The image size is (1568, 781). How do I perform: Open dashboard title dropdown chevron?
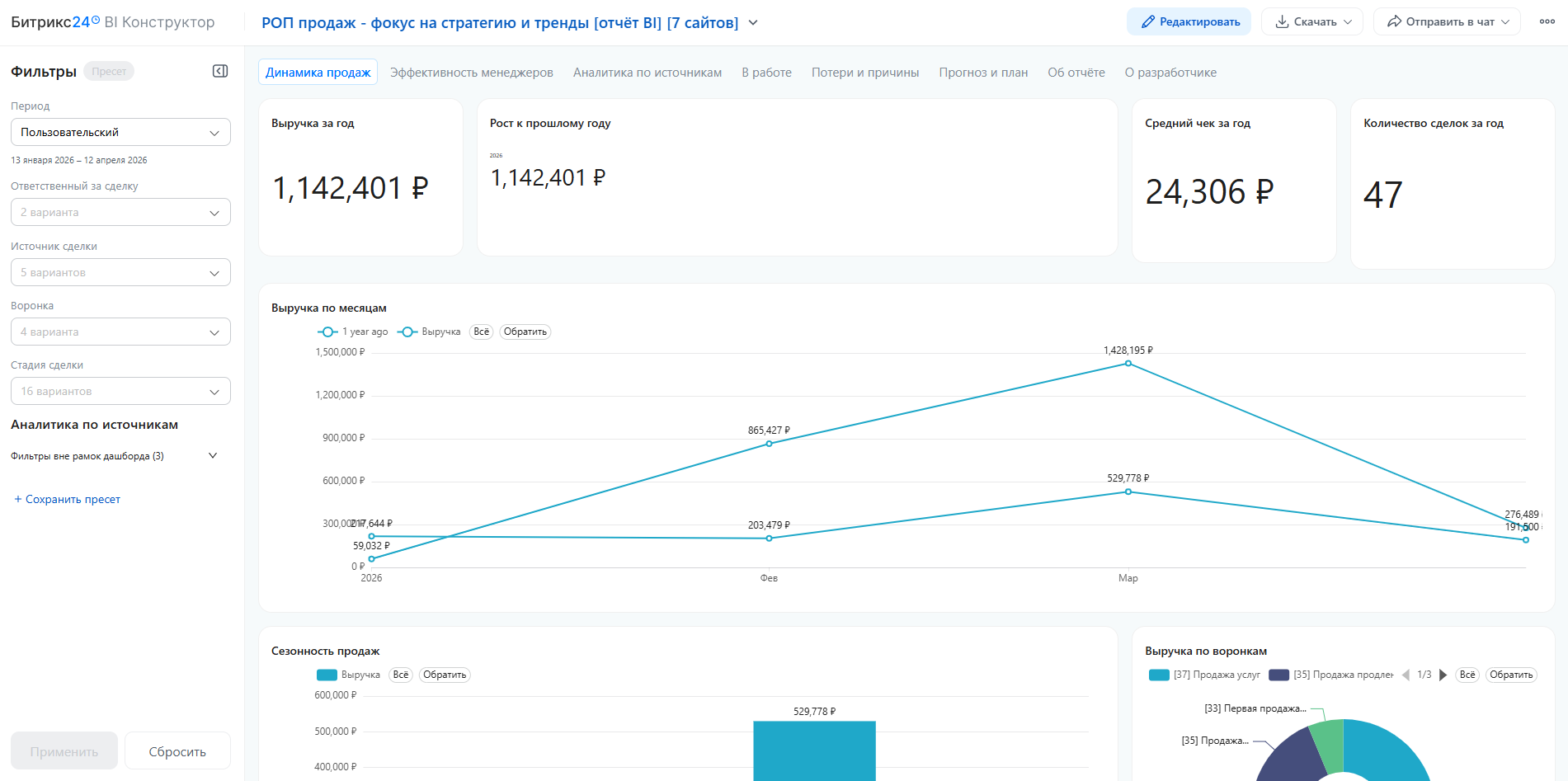753,22
